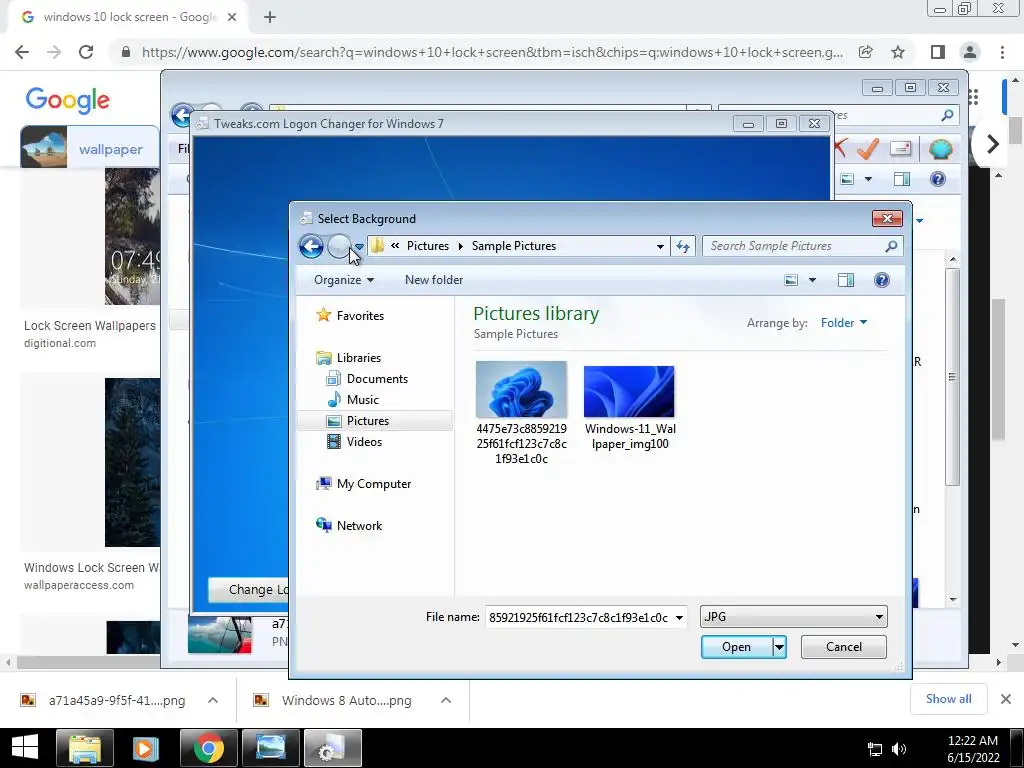Screen dimensions: 1024x768
Task: Open options for a71a45a9 download
Action: pos(213,700)
